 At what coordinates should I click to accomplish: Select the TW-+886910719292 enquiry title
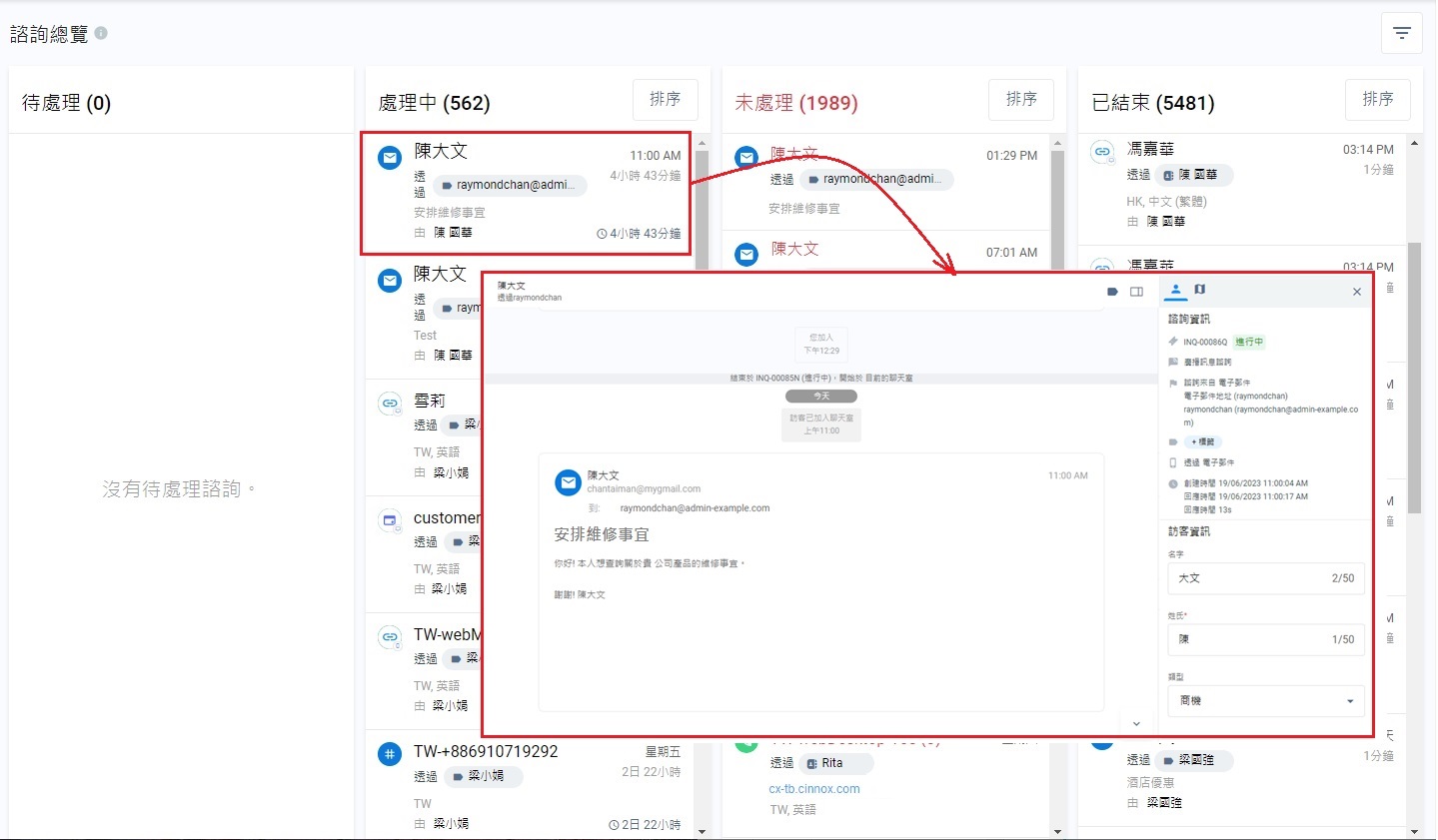(486, 751)
